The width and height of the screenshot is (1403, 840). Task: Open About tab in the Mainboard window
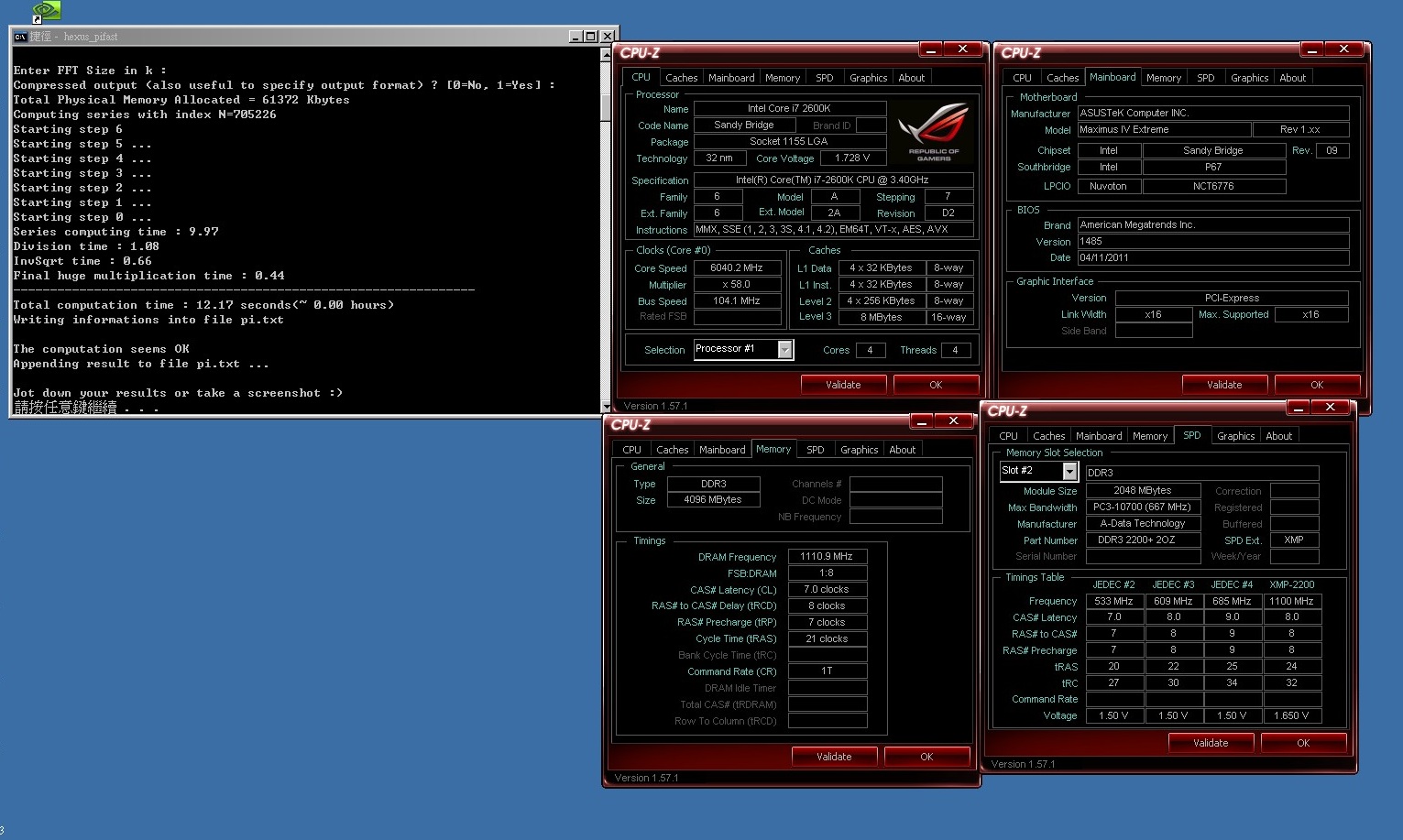[1292, 78]
